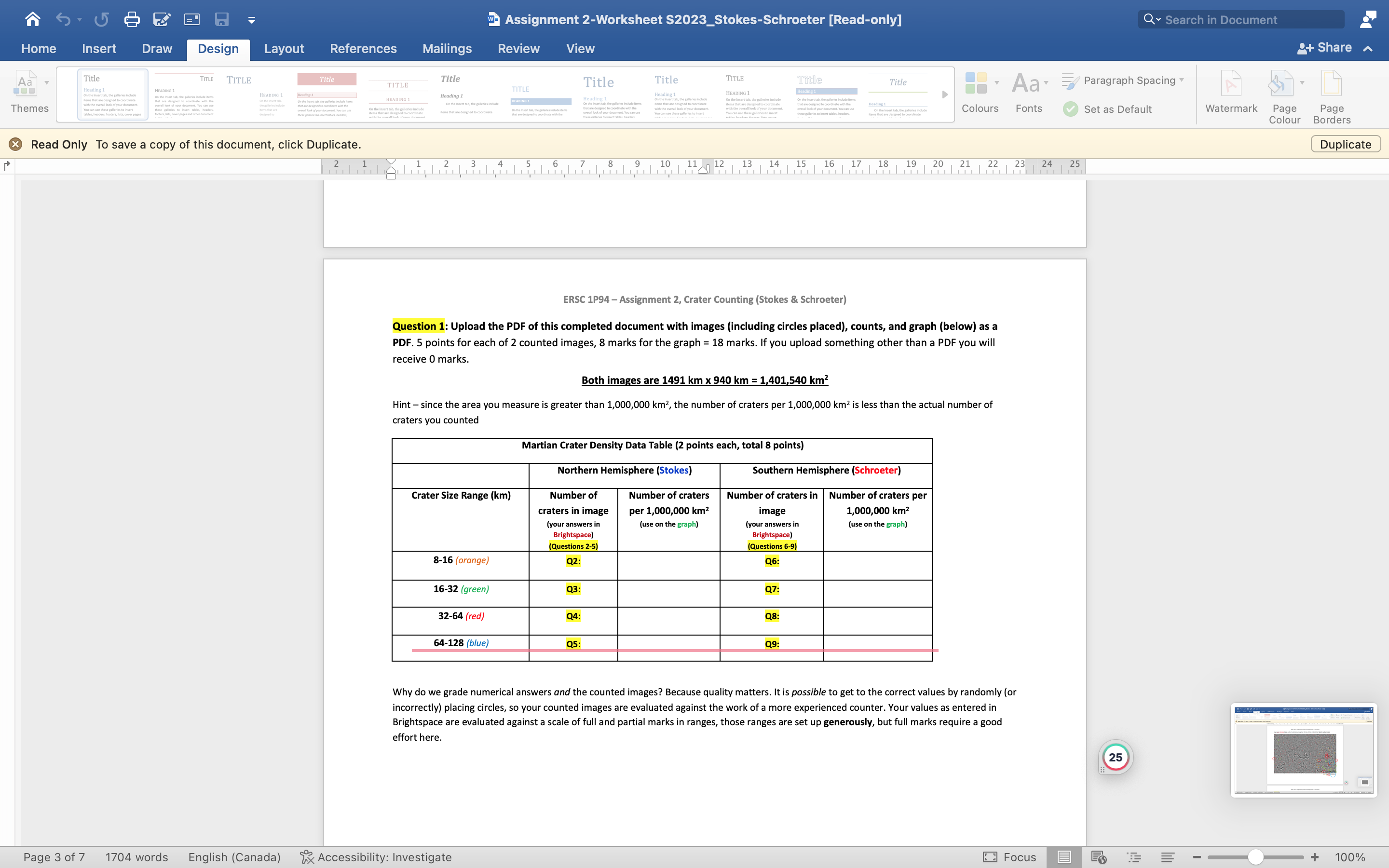Save the document using the Save icon

coord(222,19)
